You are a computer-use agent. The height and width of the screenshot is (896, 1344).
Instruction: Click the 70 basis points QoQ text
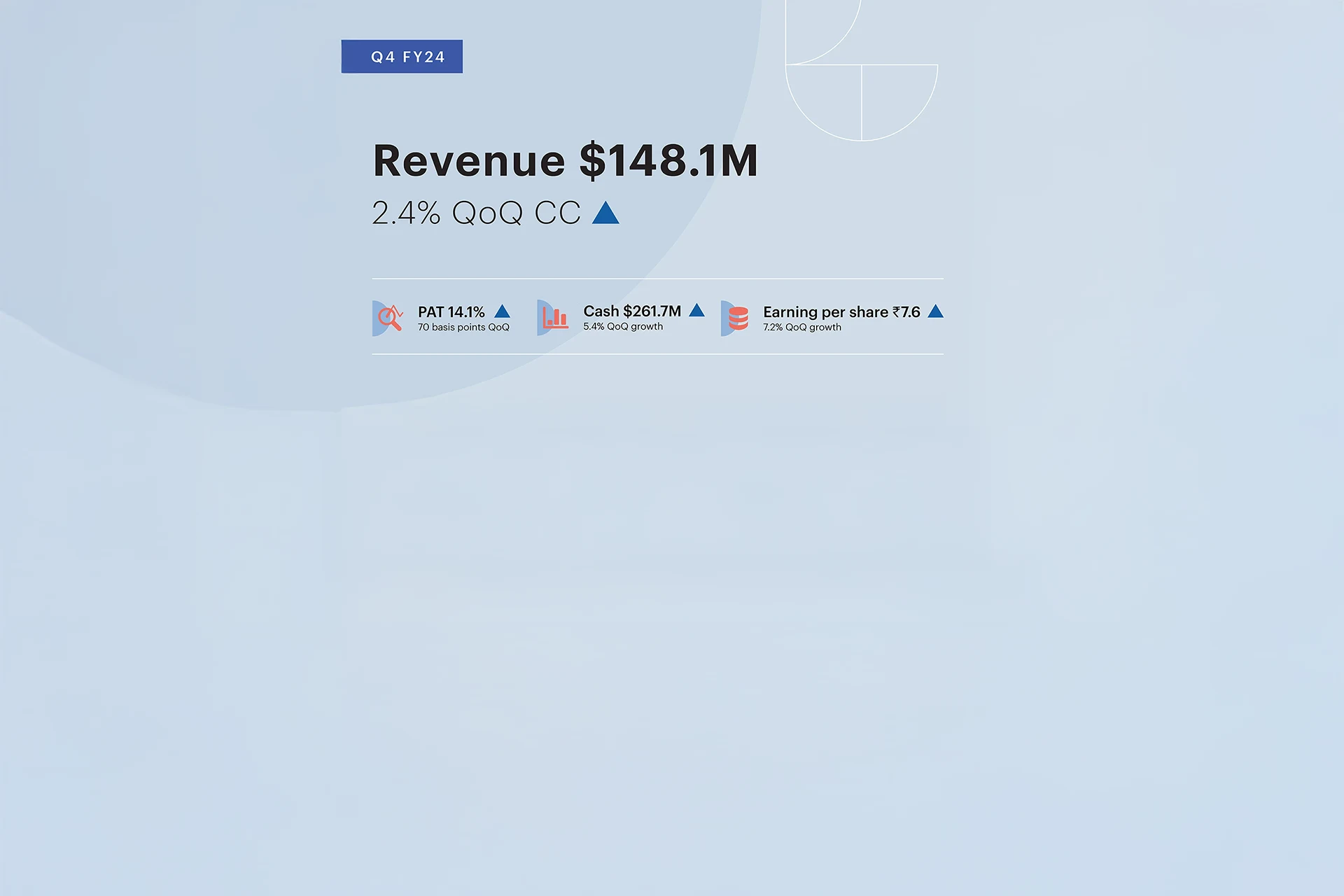click(463, 328)
